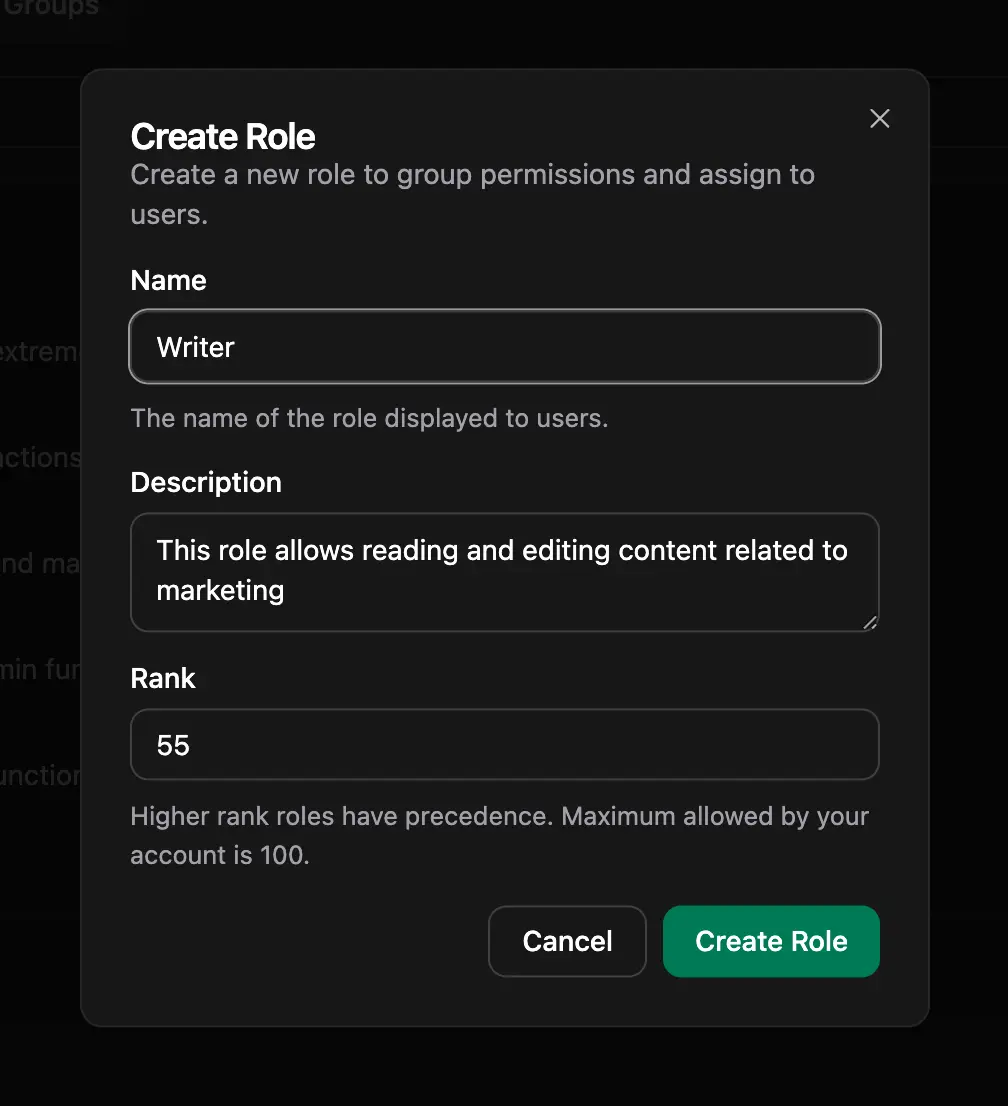This screenshot has width=1008, height=1106.
Task: Click the helper text under the Name field
Action: 369,418
